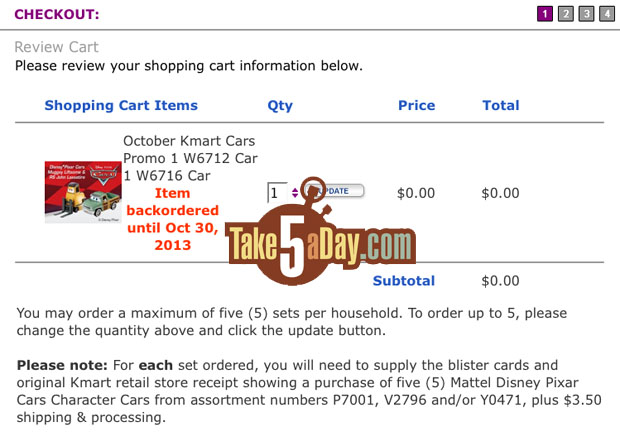
Task: Click the red Item backordered notice
Action: coord(172,219)
